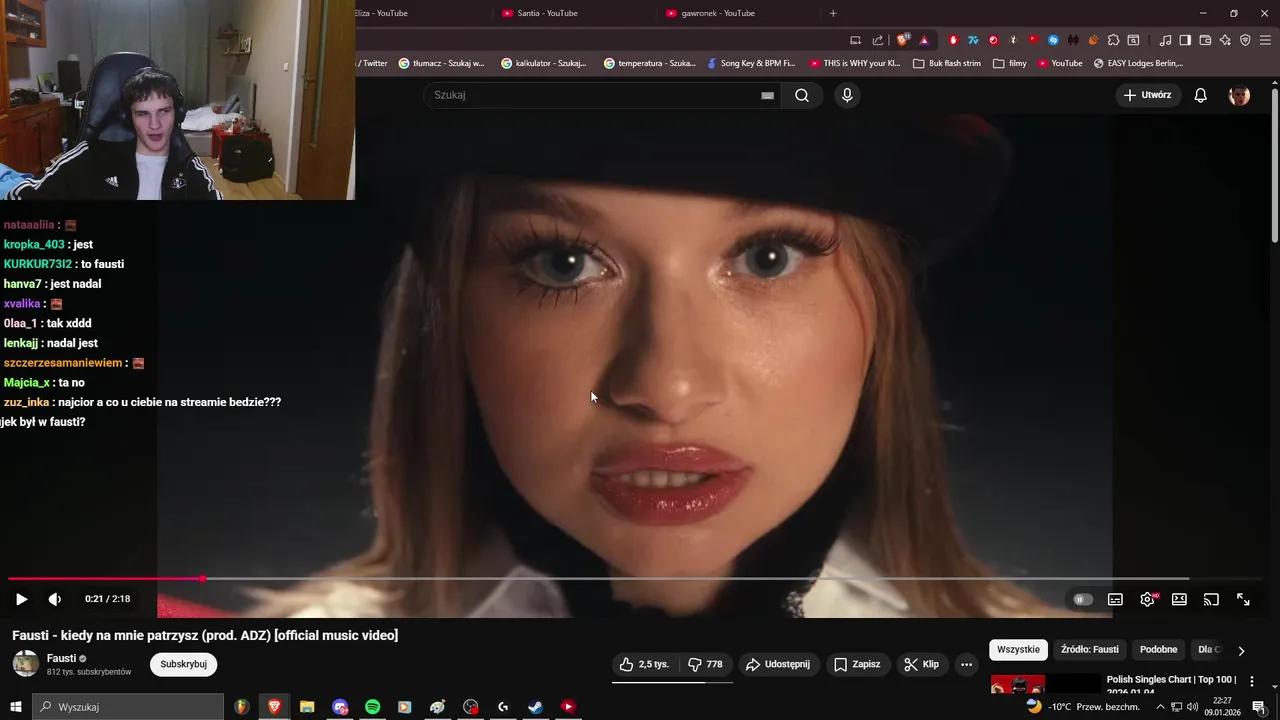
Task: Open Spotify from the taskbar
Action: click(x=372, y=707)
